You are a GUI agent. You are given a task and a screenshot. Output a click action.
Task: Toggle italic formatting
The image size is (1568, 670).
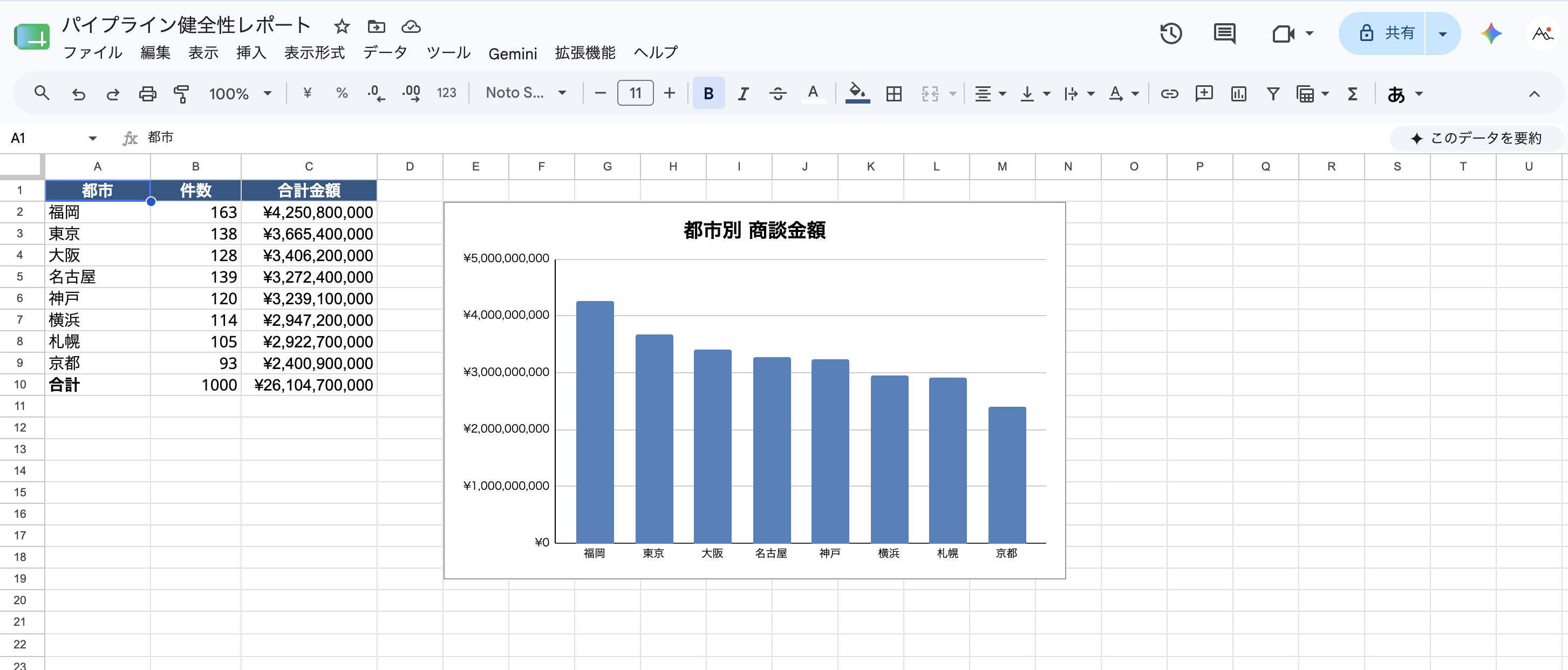pos(743,93)
